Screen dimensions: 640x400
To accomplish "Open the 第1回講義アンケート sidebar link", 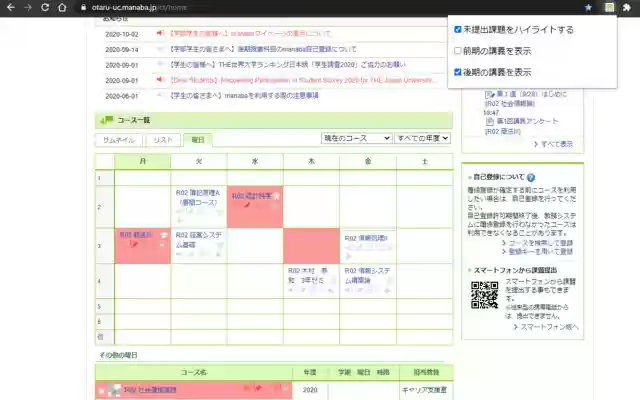I will tap(527, 121).
